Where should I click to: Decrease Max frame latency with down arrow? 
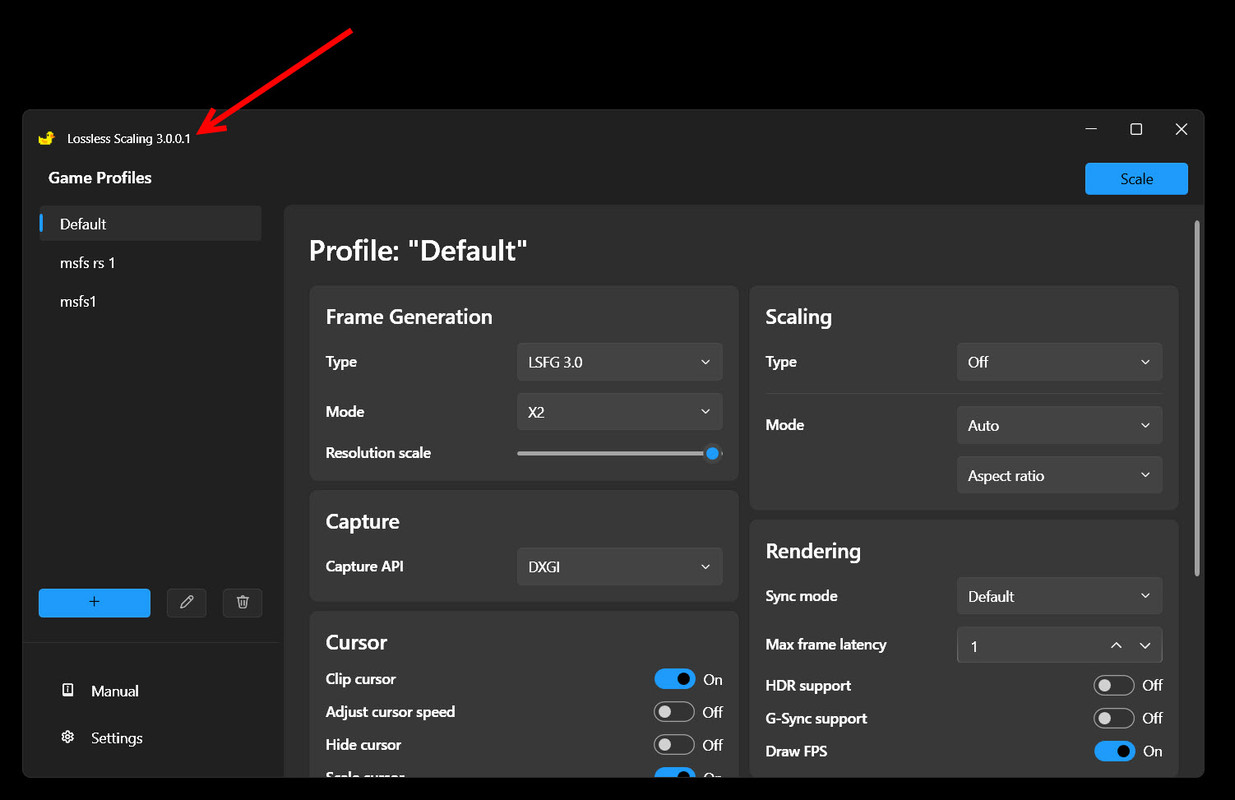1146,646
